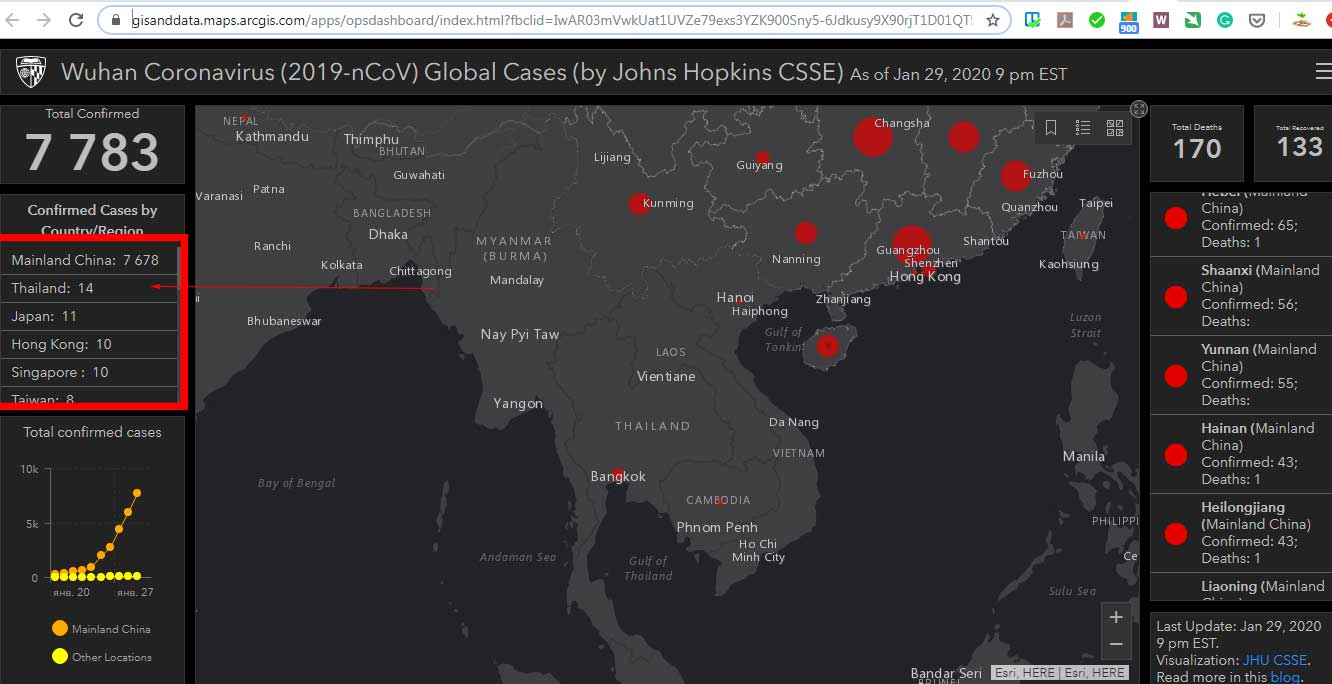Open the red PDF extension icon

point(1065,20)
